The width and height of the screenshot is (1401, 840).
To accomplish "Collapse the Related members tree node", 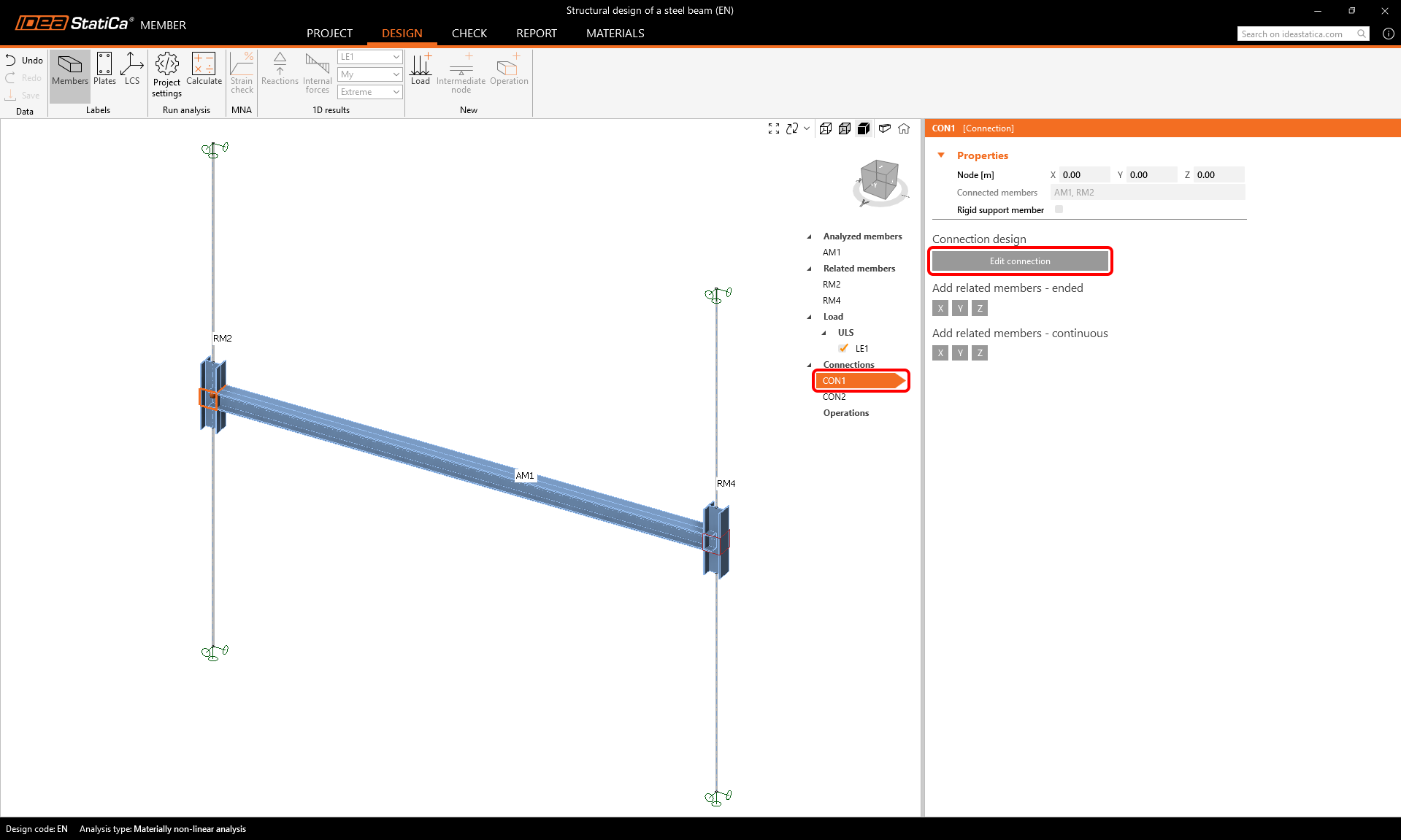I will [x=809, y=269].
